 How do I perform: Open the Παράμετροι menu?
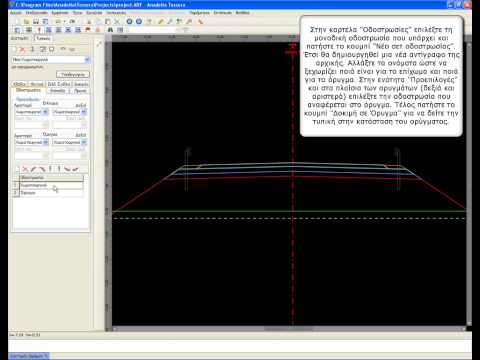(x=199, y=13)
